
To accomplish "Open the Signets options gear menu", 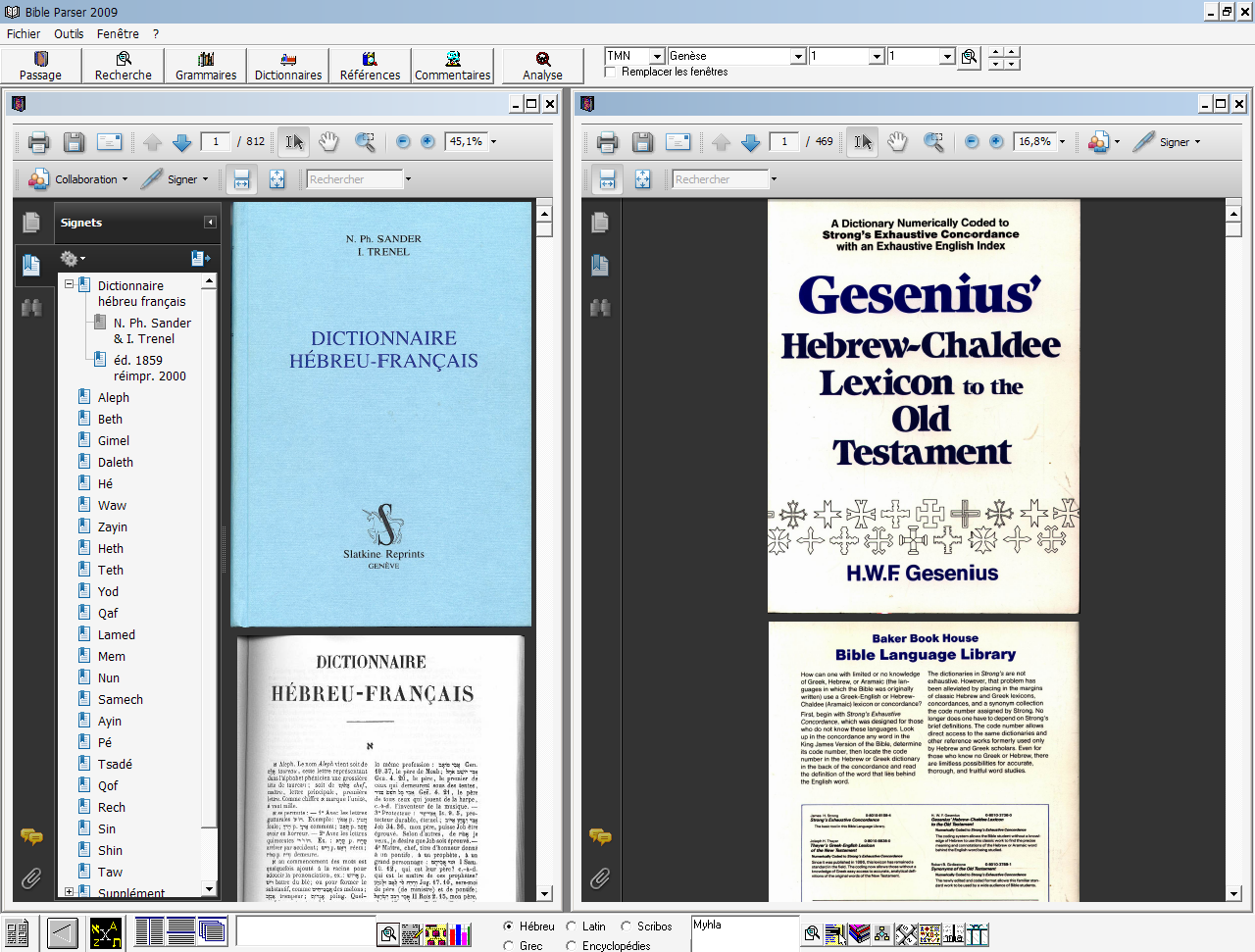I will 73,259.
